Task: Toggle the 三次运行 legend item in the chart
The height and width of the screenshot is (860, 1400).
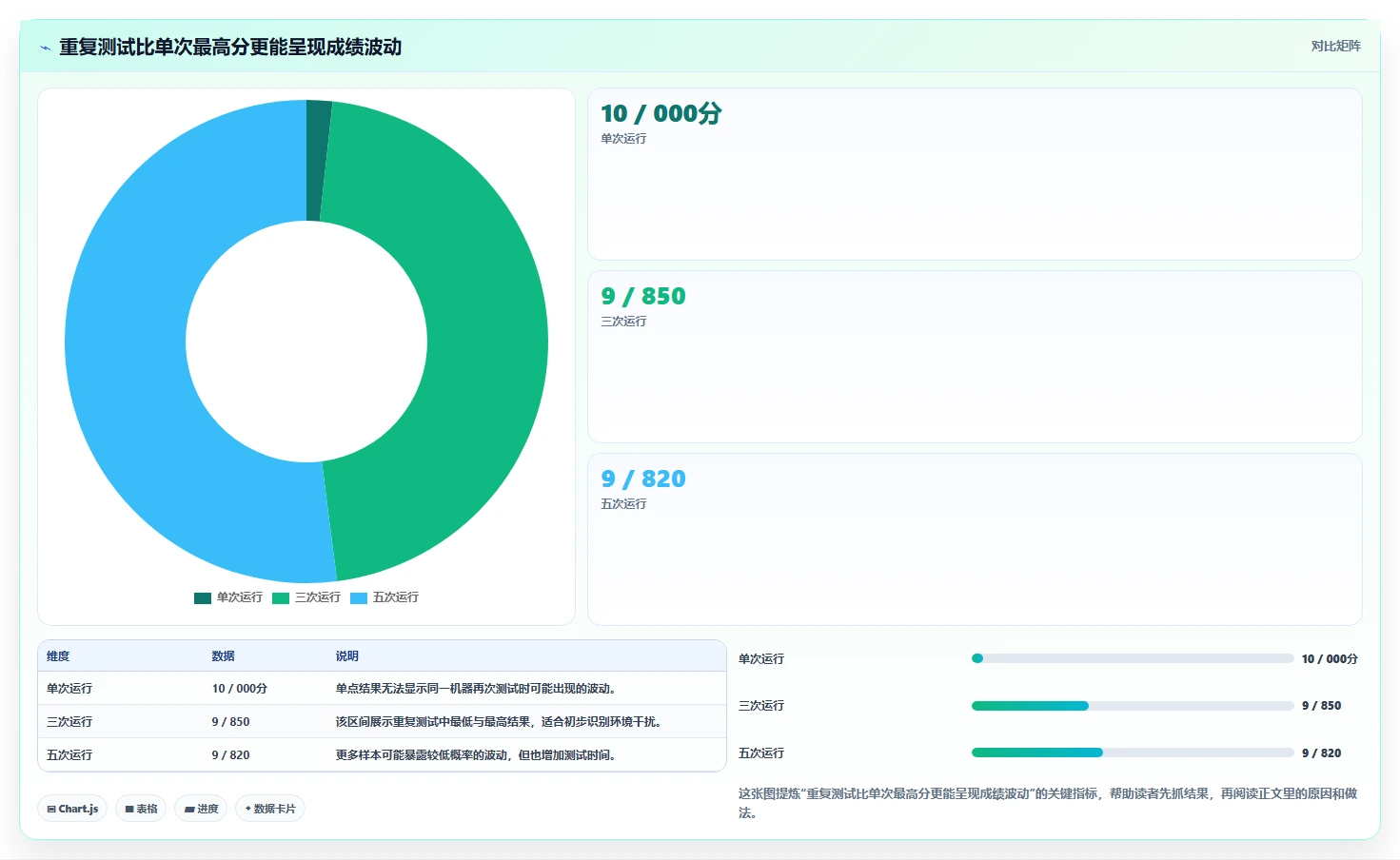Action: (x=306, y=597)
